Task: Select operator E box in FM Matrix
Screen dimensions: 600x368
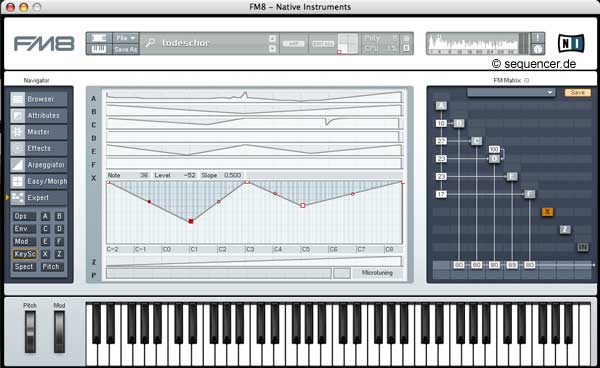Action: (512, 176)
